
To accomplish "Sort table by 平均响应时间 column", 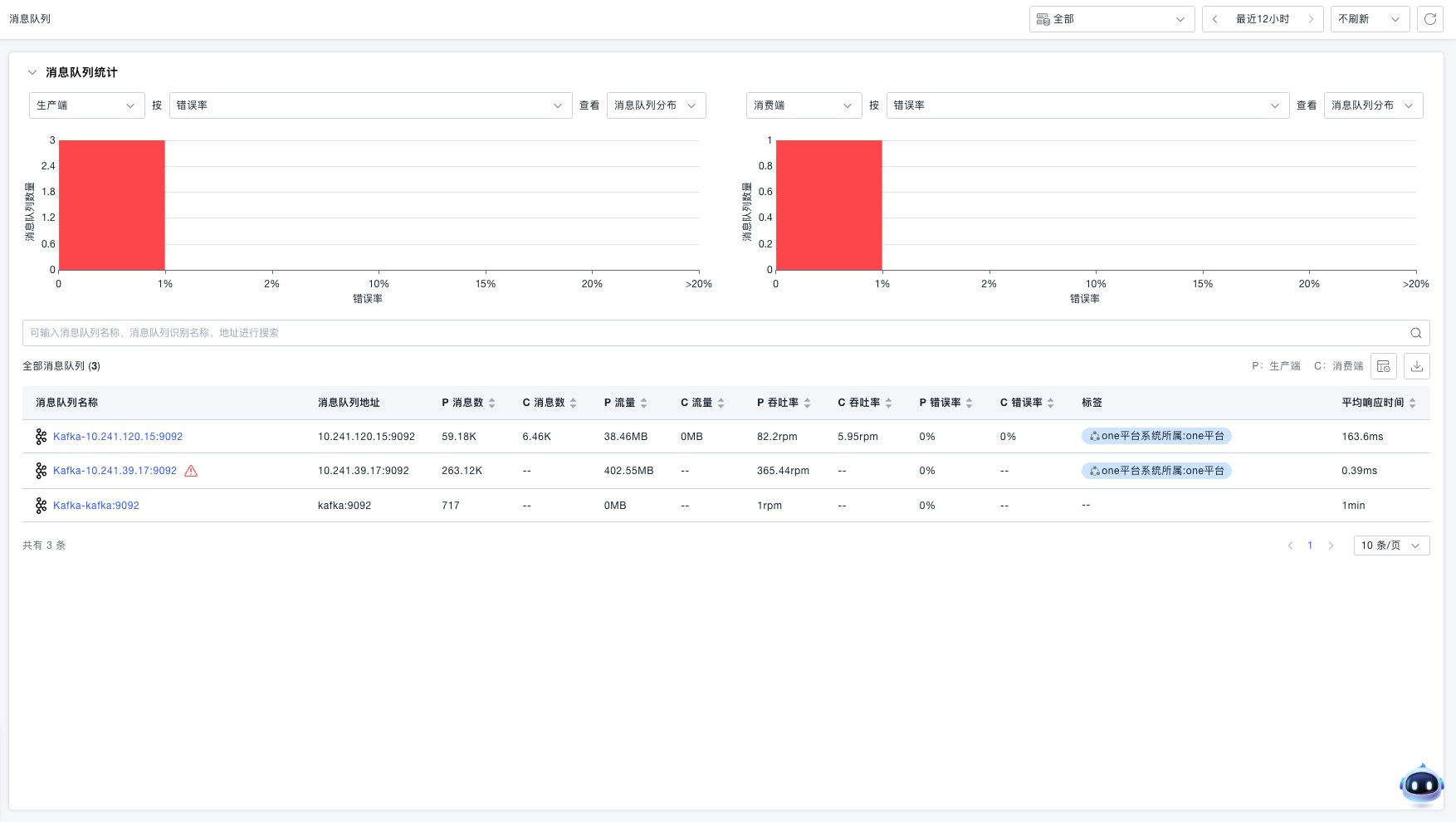I will (x=1412, y=403).
